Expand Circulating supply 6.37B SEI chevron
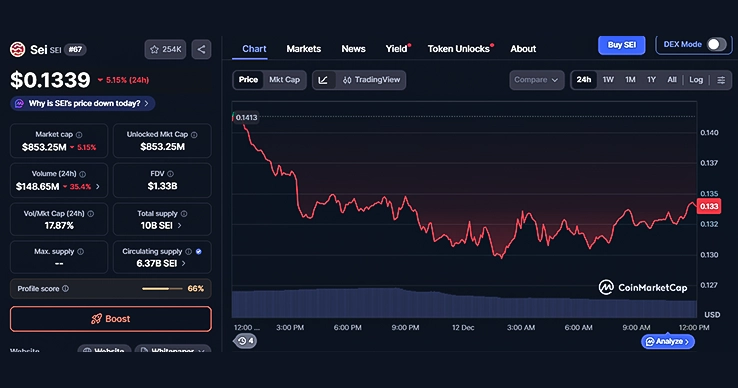 click(x=184, y=264)
